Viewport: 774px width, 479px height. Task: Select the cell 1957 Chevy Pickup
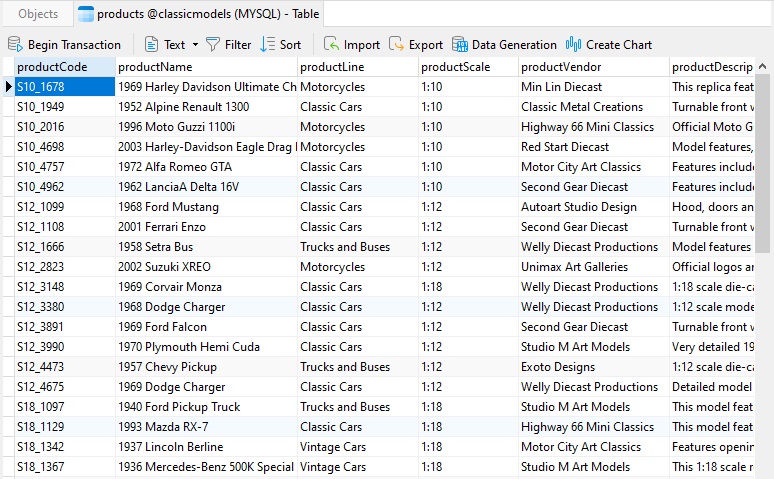coord(206,367)
